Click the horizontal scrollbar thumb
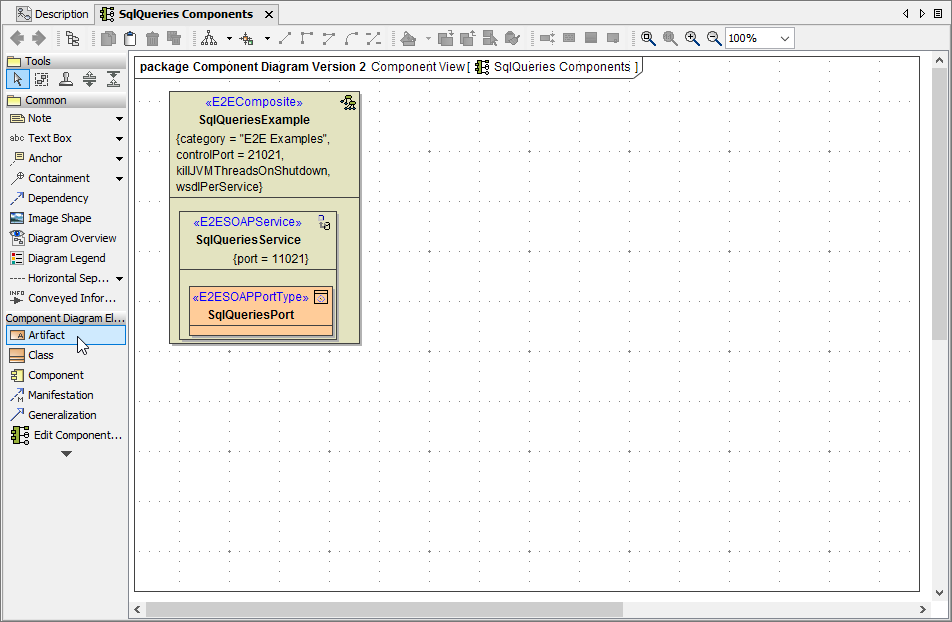The image size is (952, 622). point(384,609)
